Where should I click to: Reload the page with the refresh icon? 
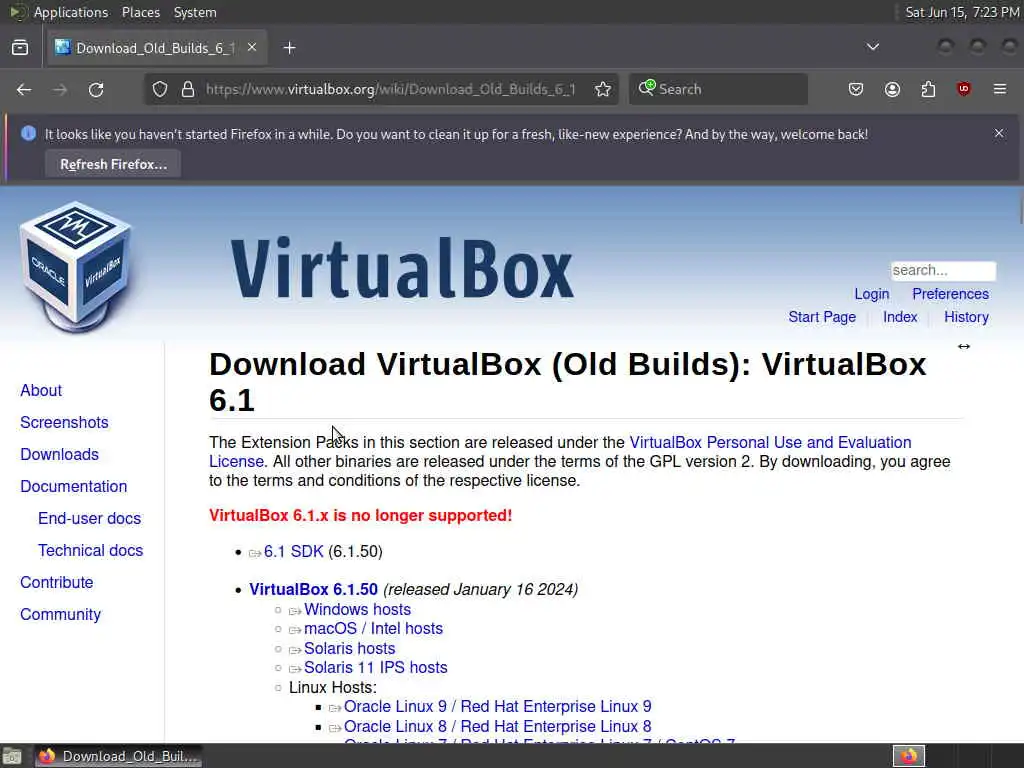click(96, 89)
